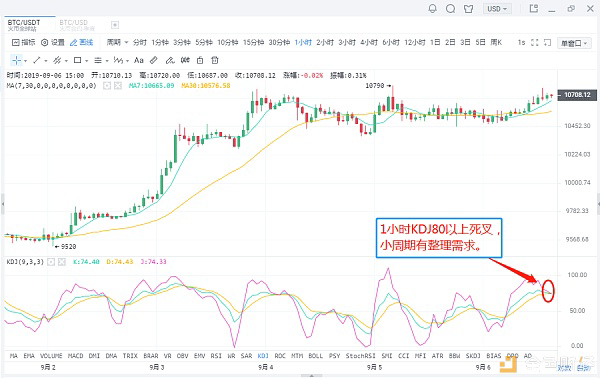Select the trend line drawing tool

click(37, 60)
